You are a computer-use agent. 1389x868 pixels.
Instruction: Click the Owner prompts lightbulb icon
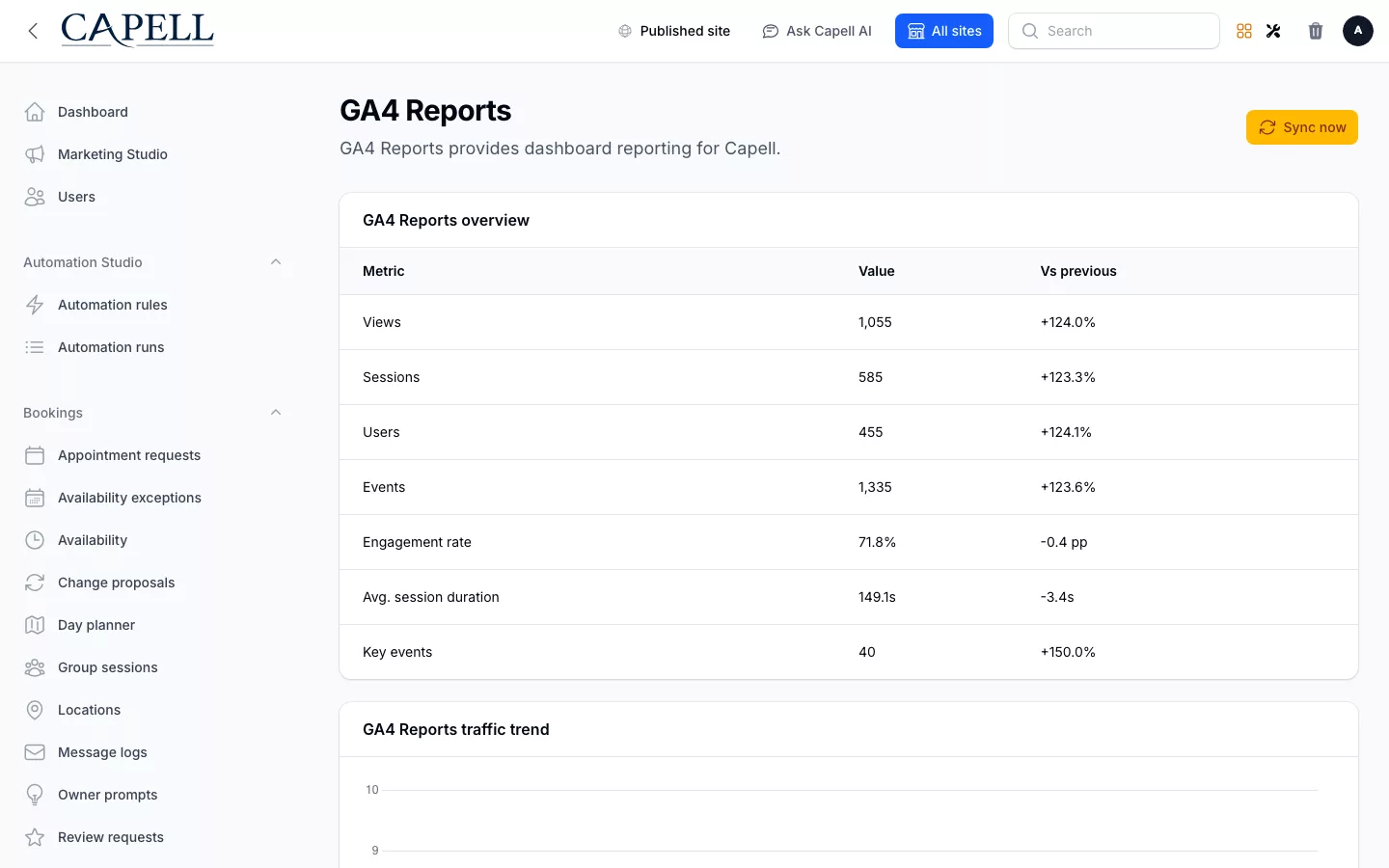(x=35, y=795)
